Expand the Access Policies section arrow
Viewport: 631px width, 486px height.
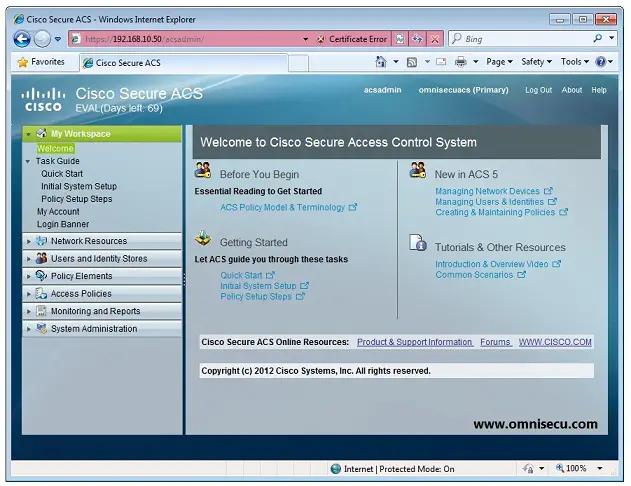point(29,294)
